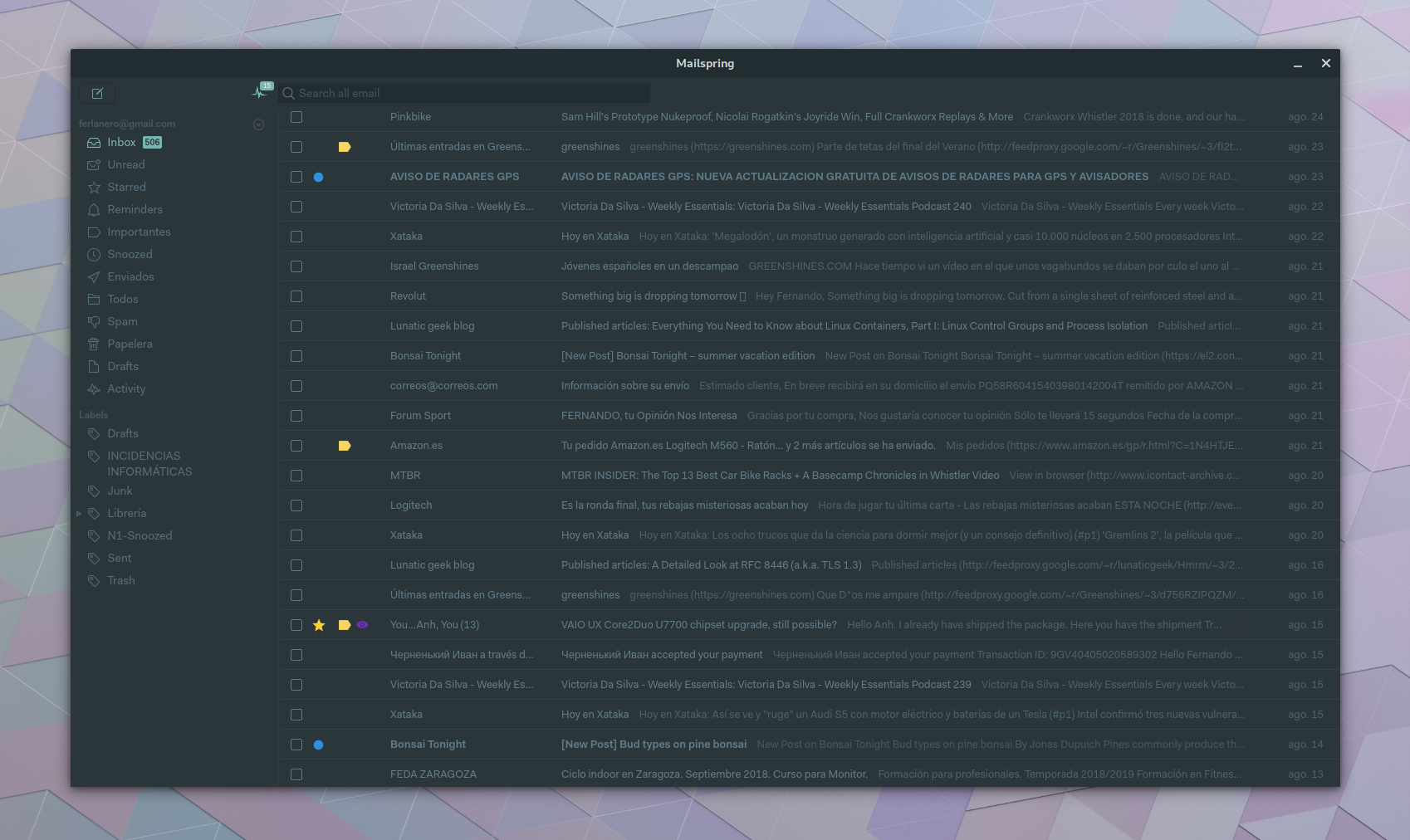Check the box for Forum Sport email
Screen dimensions: 1410x840
296,416
